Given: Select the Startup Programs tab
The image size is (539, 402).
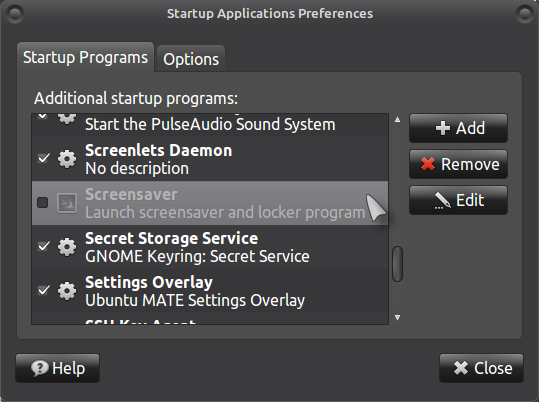Looking at the screenshot, I should point(85,57).
